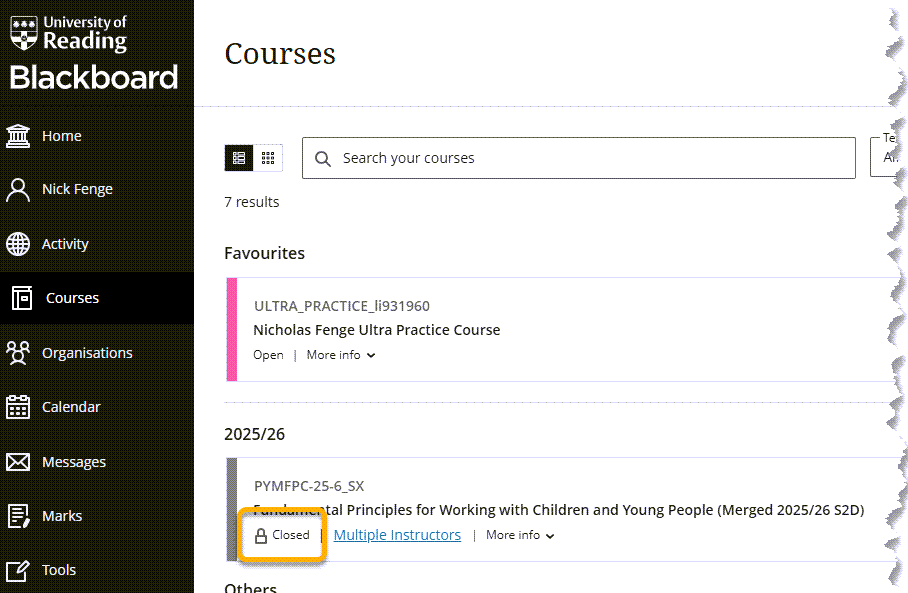Click the Activity globe icon
908x593 pixels.
(18, 244)
